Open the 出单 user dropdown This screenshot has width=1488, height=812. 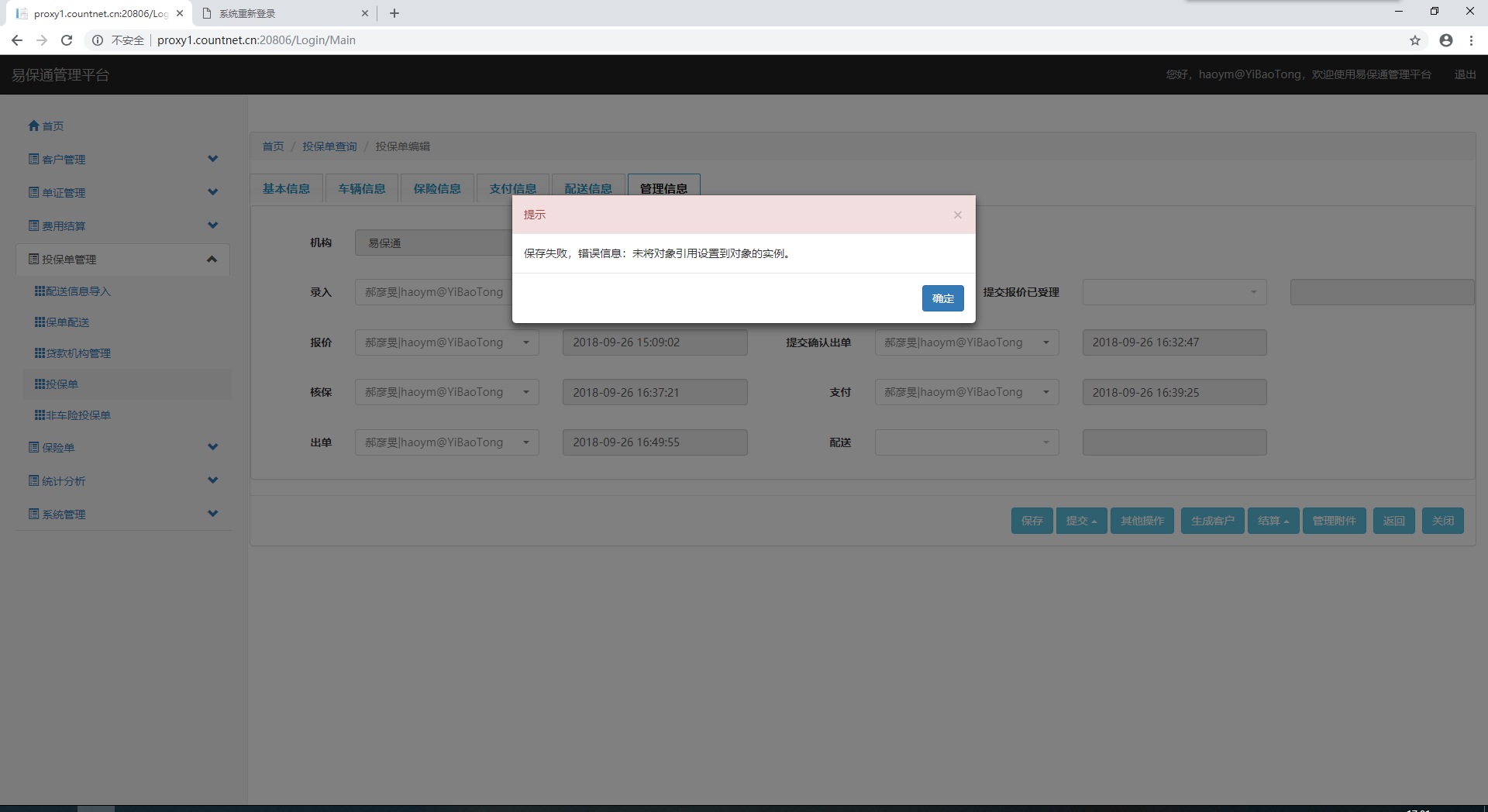(447, 442)
